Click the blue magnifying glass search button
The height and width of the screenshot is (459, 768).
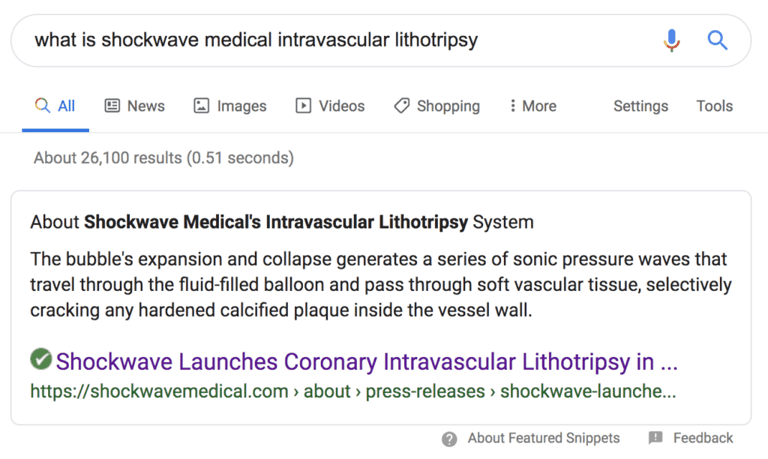click(717, 40)
